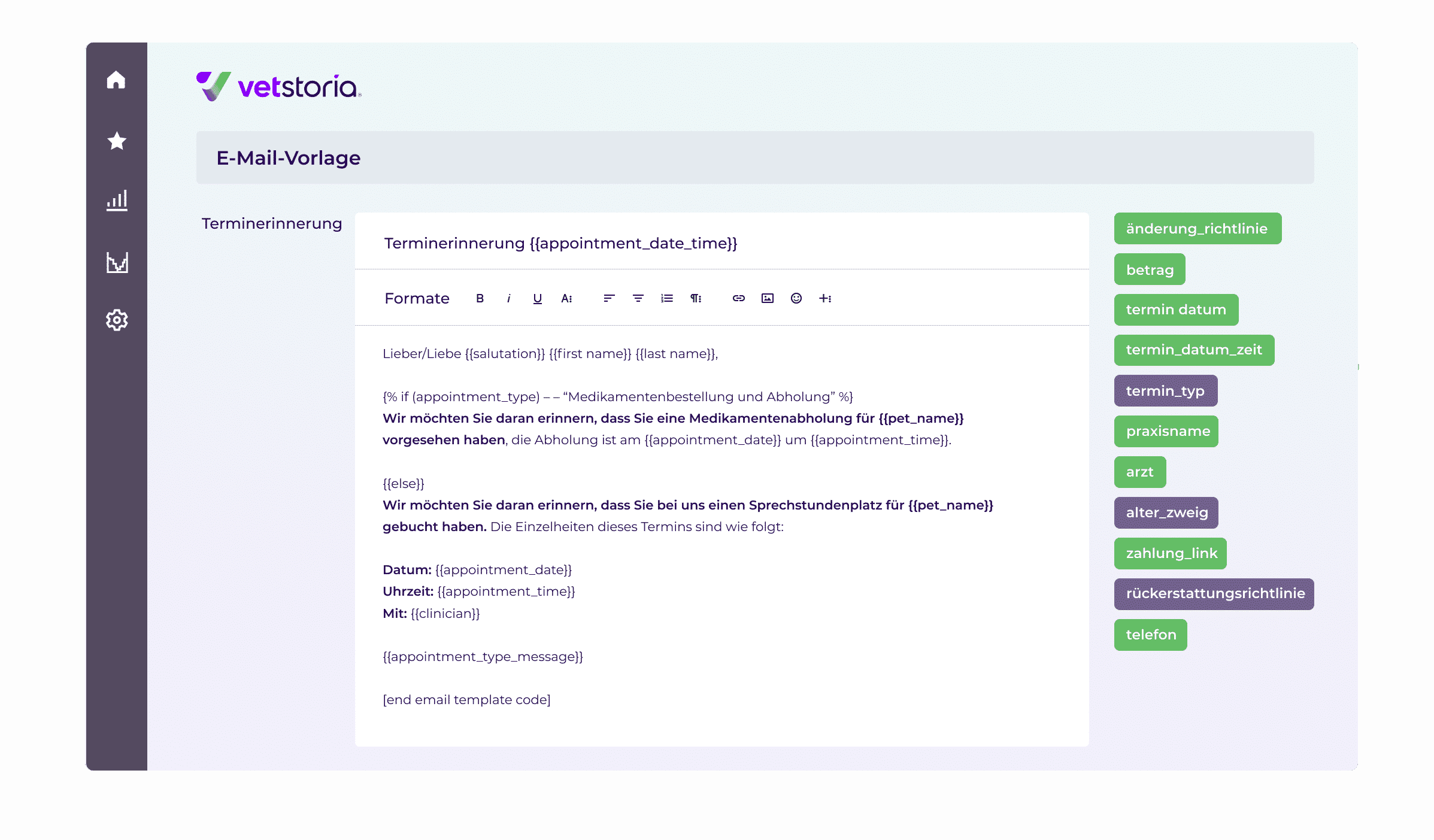
Task: Open settings gear in sidebar
Action: pyautogui.click(x=117, y=320)
